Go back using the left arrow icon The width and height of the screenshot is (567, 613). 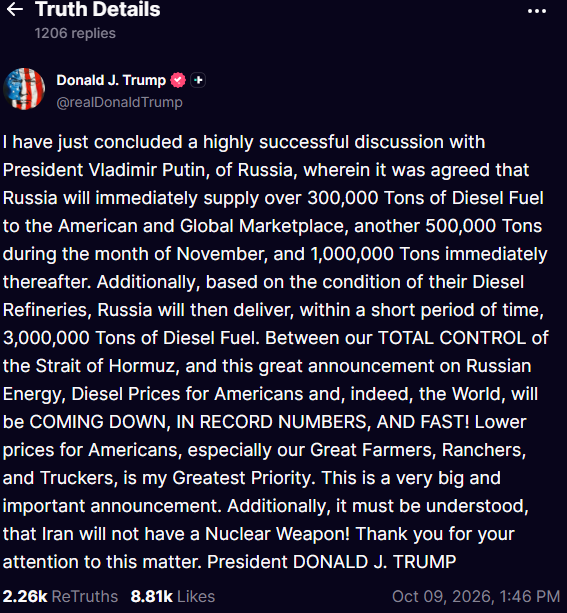pyautogui.click(x=15, y=9)
